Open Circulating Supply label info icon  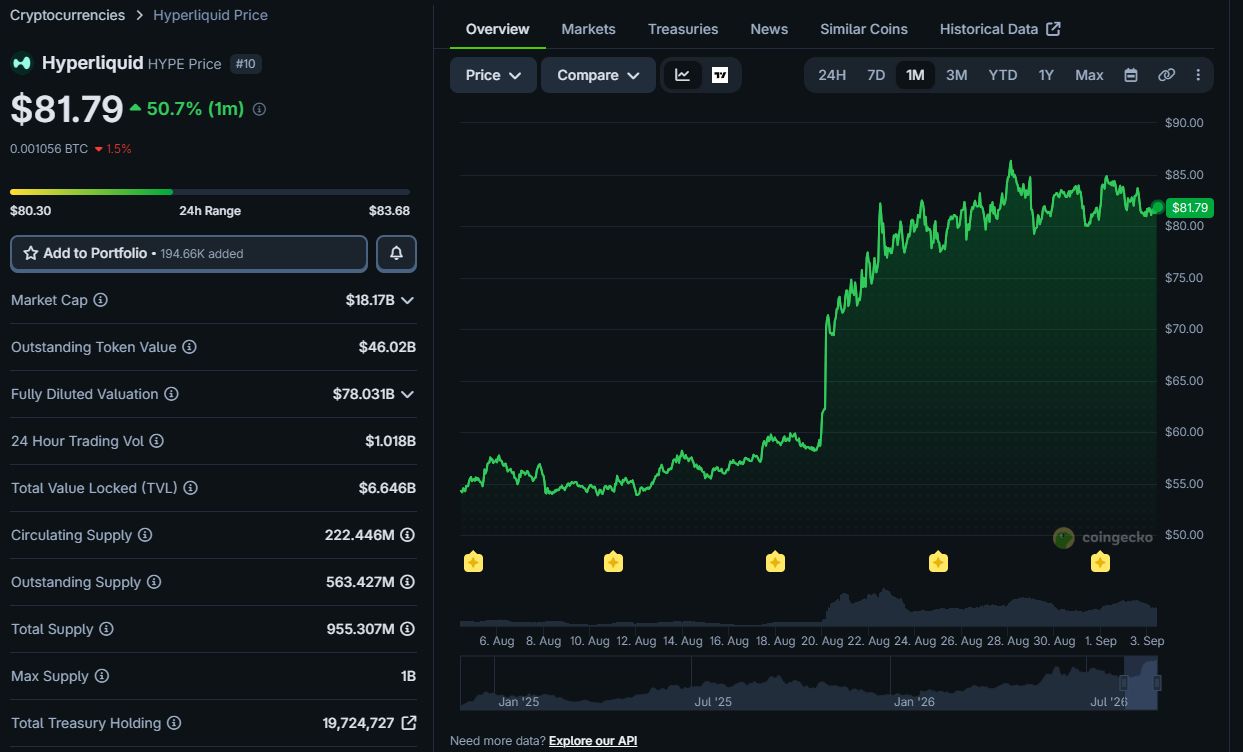(145, 535)
